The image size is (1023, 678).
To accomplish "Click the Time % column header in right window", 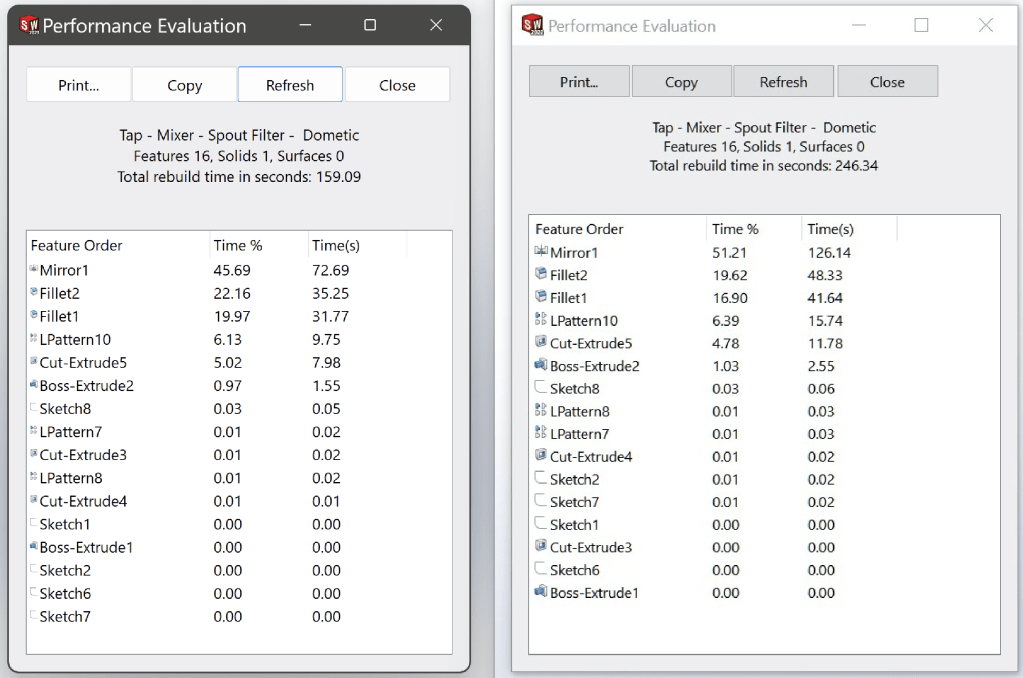I will click(x=735, y=229).
